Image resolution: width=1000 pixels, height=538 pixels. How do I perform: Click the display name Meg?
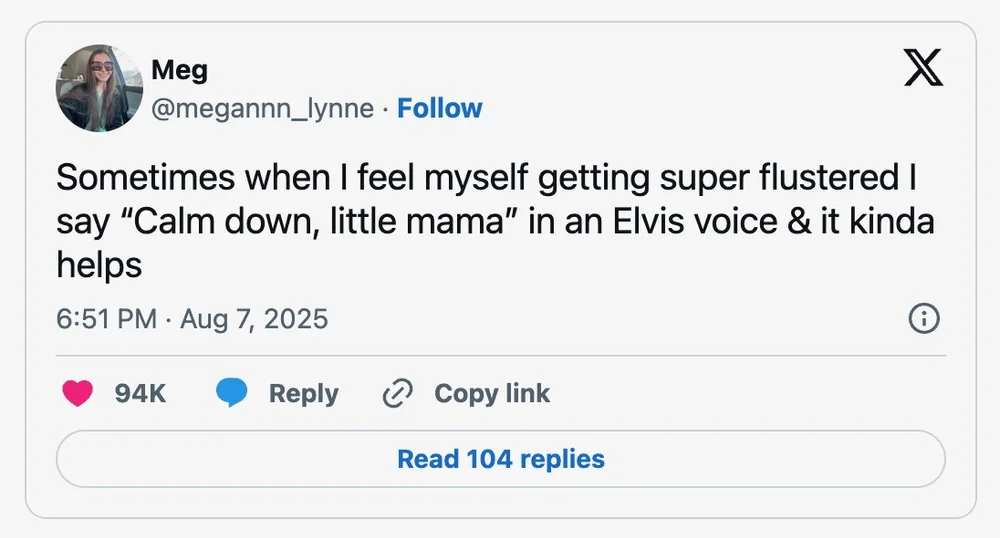click(179, 70)
